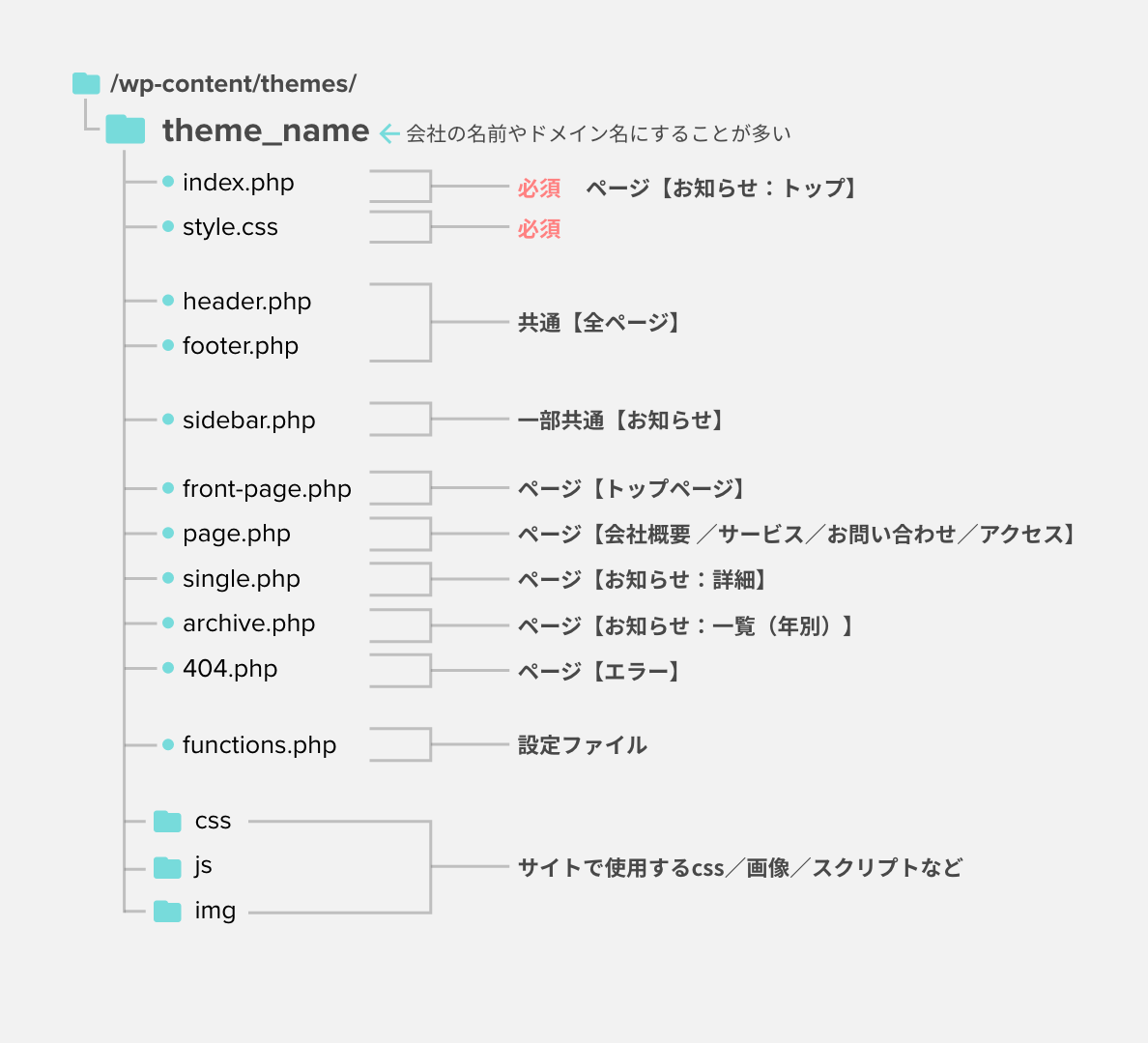Click the bullet dot before index.php
This screenshot has width=1148, height=1044.
click(168, 182)
